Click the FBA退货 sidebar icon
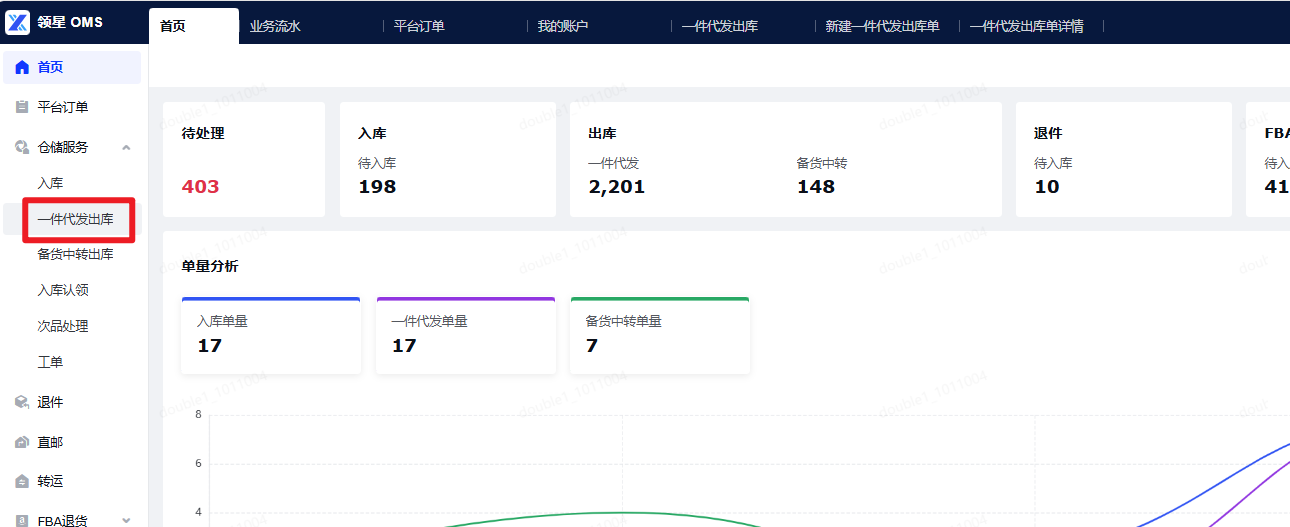Viewport: 1290px width, 527px height. (x=22, y=520)
